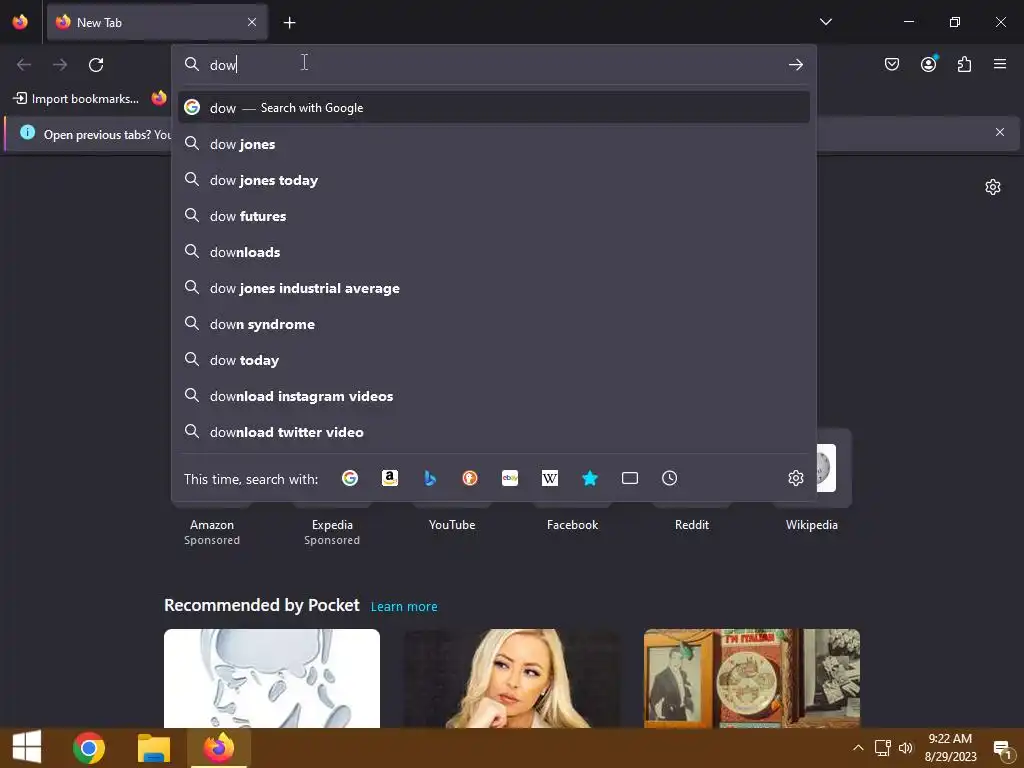This screenshot has height=768, width=1024.
Task: Search this time with Google icon
Action: [x=350, y=478]
